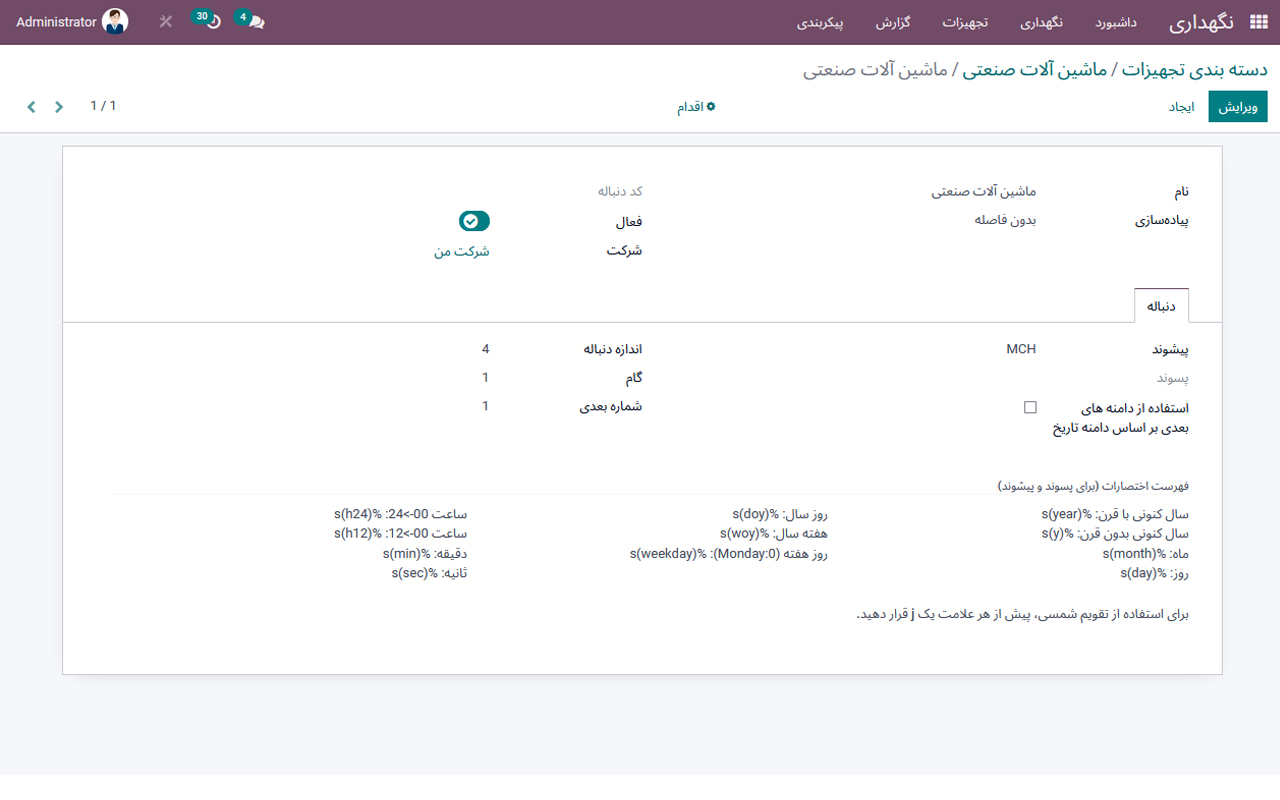
Task: Click the ایجاد create button
Action: (x=1183, y=106)
